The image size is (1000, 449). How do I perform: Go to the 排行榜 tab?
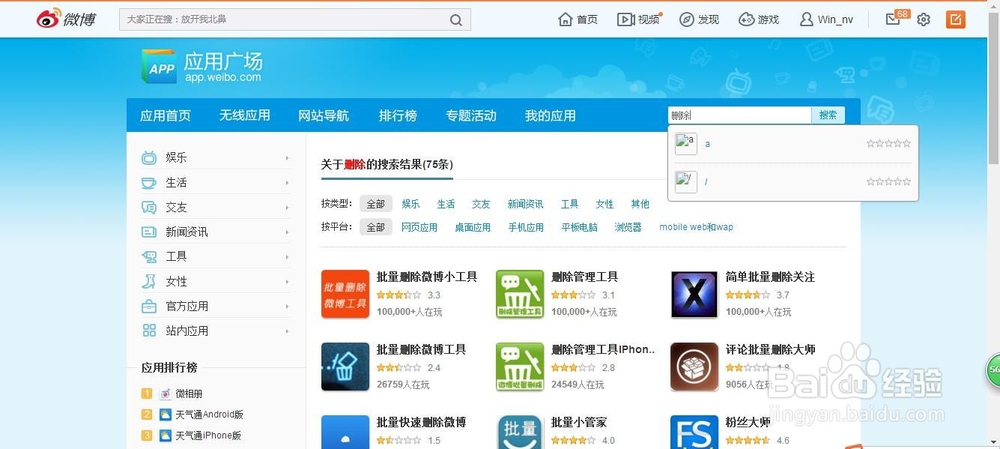point(398,115)
